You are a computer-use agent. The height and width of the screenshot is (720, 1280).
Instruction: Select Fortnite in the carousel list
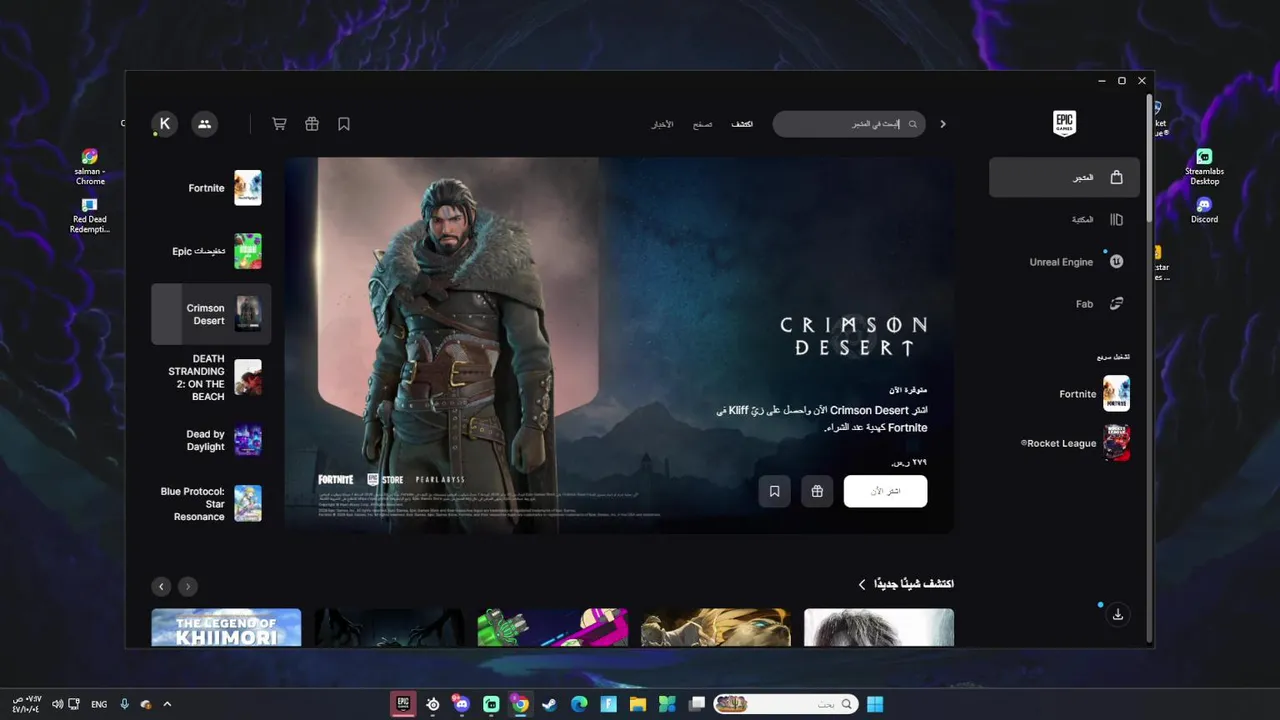click(x=211, y=188)
